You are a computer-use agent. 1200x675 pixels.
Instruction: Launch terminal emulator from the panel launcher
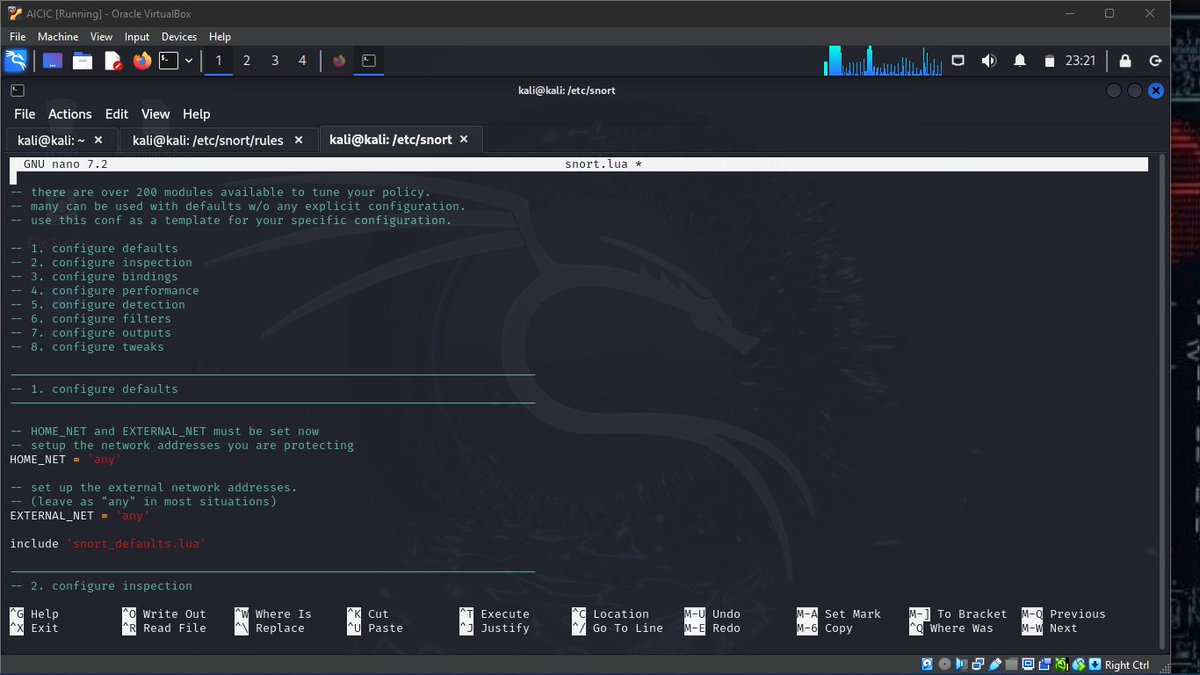[169, 61]
